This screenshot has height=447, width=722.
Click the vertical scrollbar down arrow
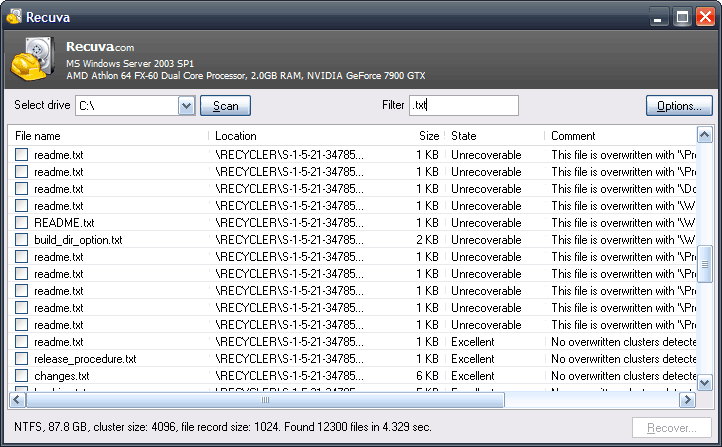(704, 378)
